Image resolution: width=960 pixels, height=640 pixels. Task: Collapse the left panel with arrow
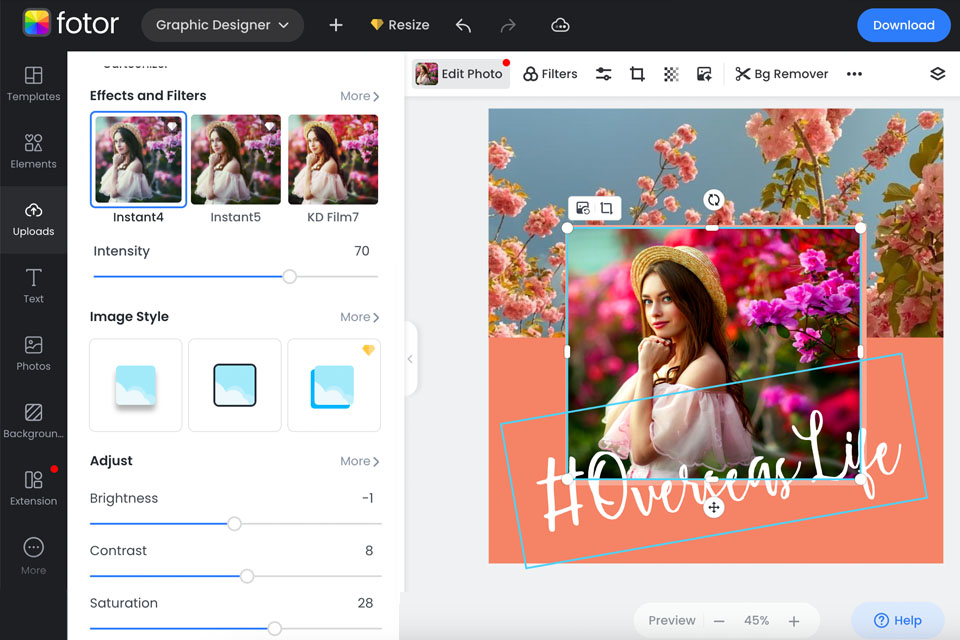pyautogui.click(x=410, y=359)
